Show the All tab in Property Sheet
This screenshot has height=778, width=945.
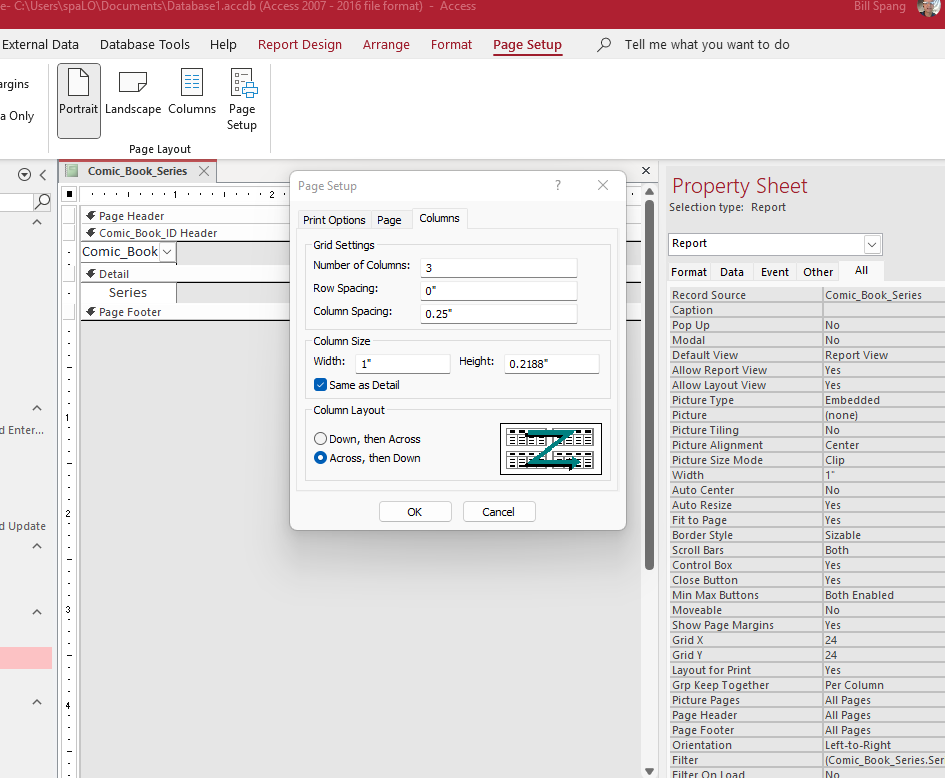click(x=861, y=271)
